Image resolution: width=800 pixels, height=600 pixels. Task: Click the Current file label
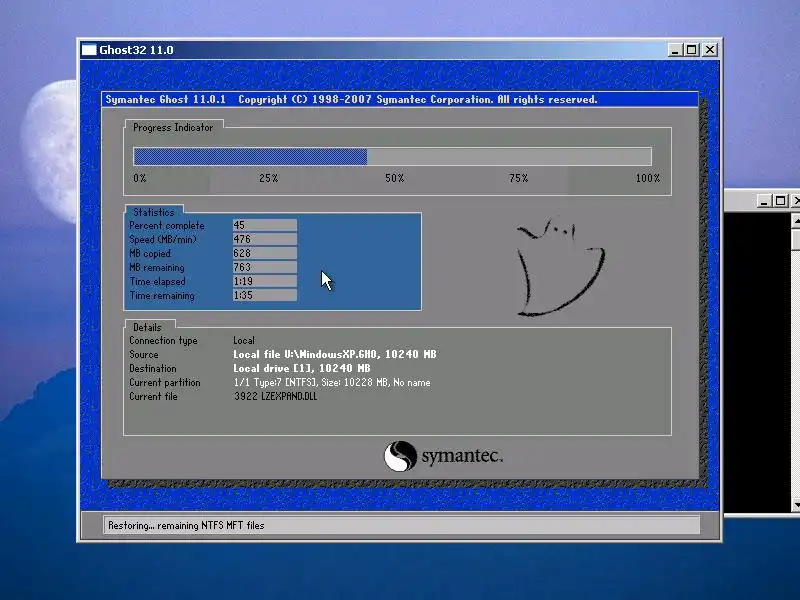pyautogui.click(x=153, y=396)
